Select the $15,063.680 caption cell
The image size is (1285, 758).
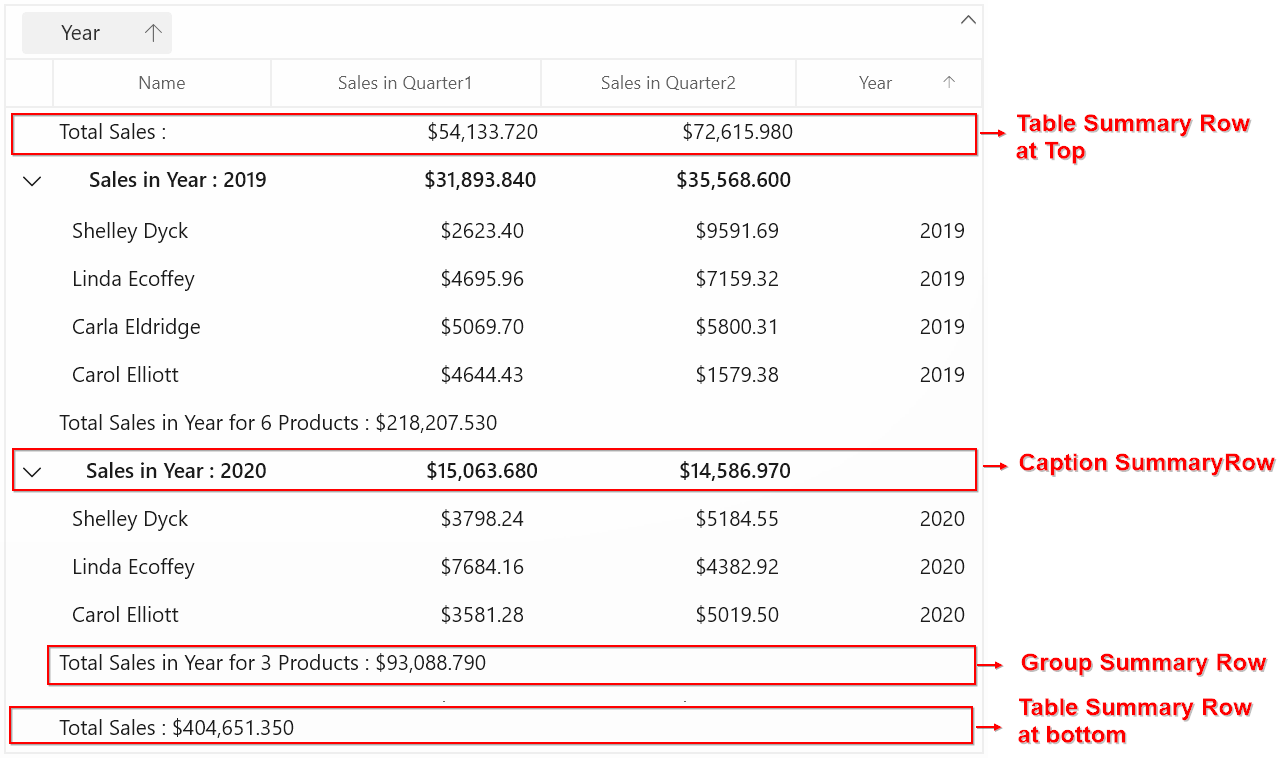tap(482, 471)
